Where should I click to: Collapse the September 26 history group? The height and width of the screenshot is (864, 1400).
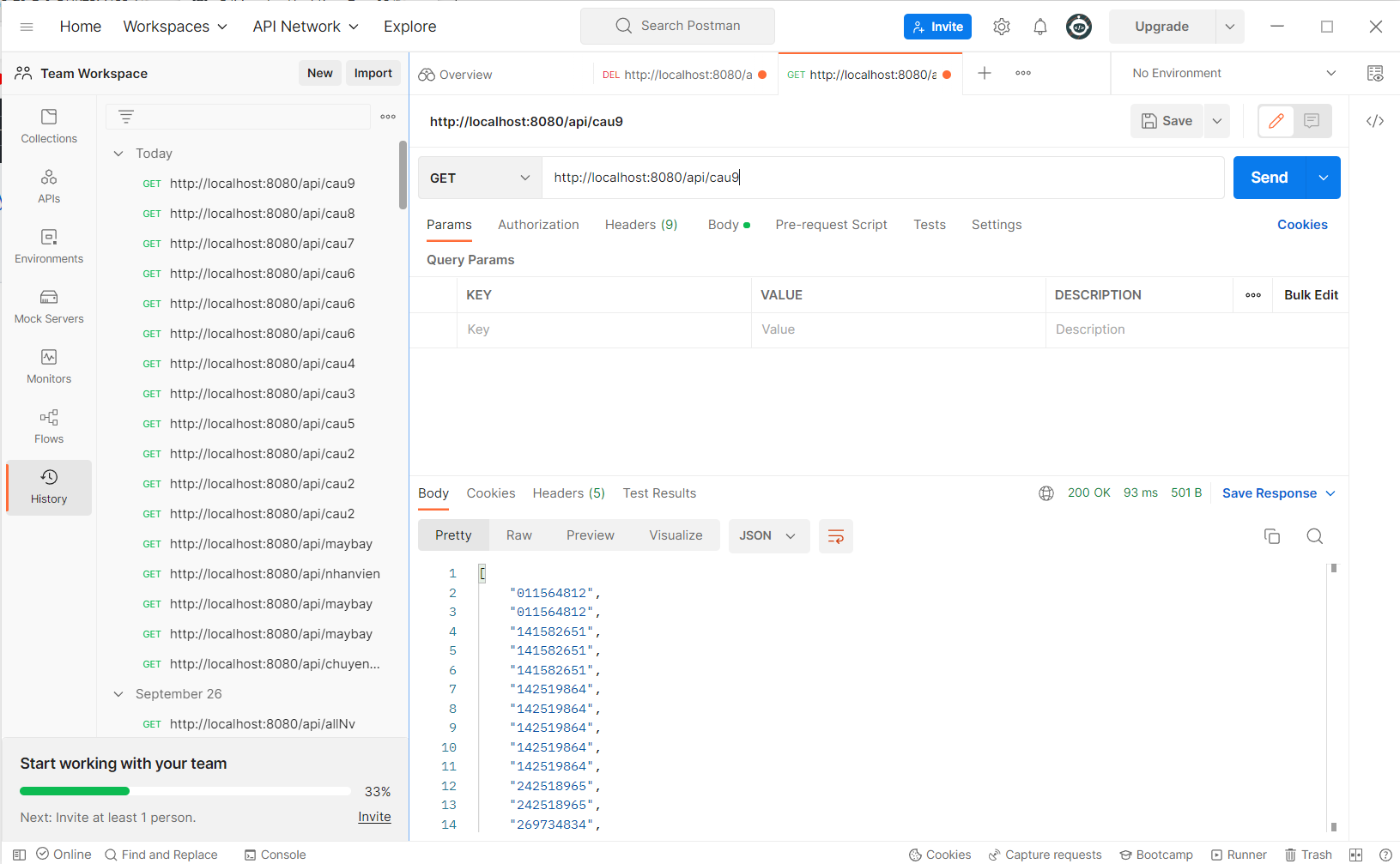118,694
